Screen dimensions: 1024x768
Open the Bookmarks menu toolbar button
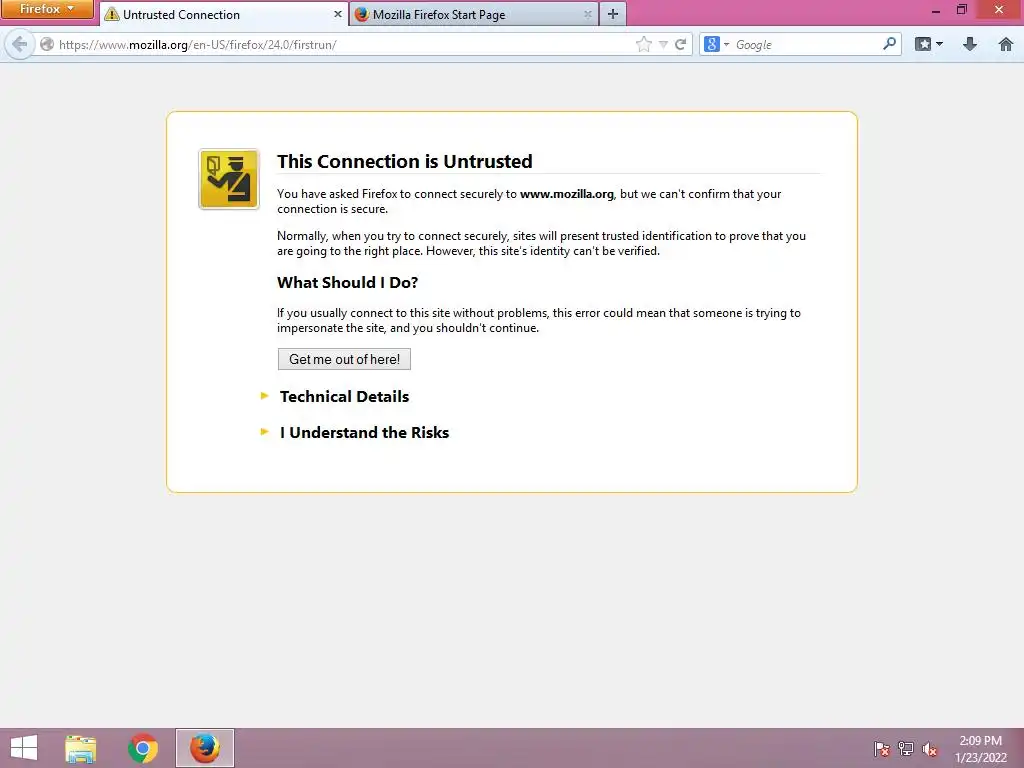coord(929,44)
